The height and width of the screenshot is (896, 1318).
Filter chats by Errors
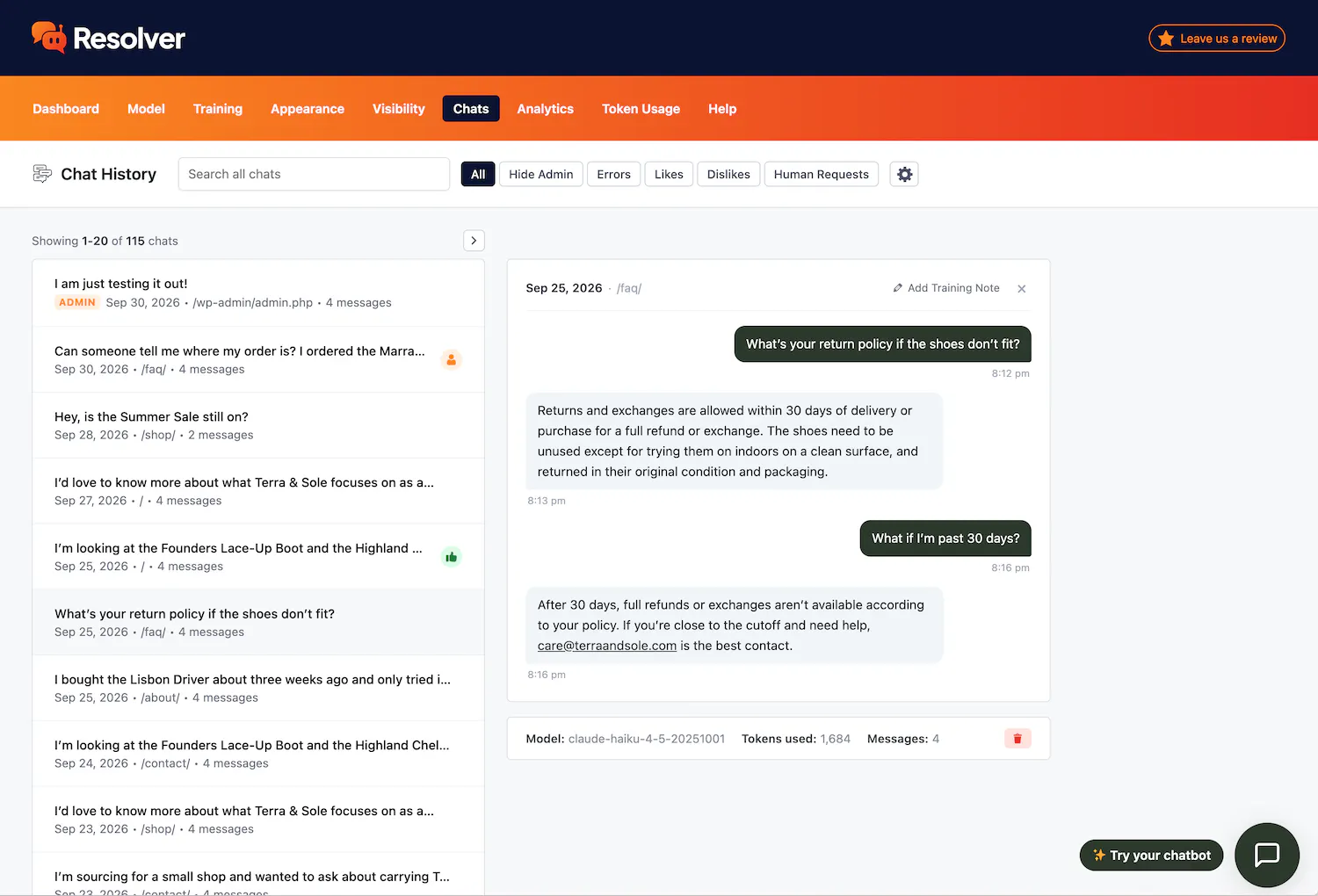(x=613, y=174)
